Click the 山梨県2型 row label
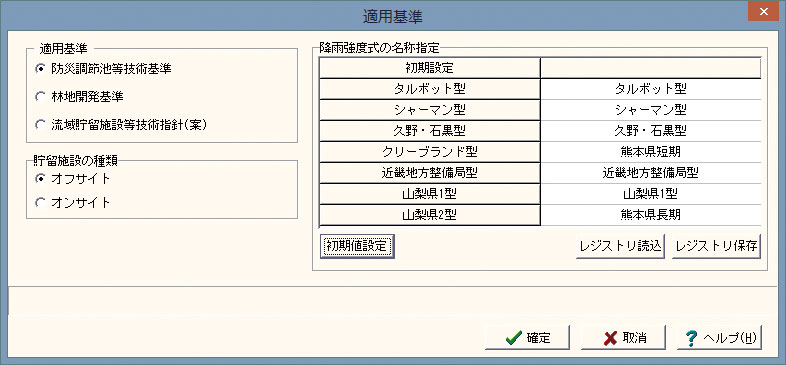786x365 pixels. click(430, 215)
